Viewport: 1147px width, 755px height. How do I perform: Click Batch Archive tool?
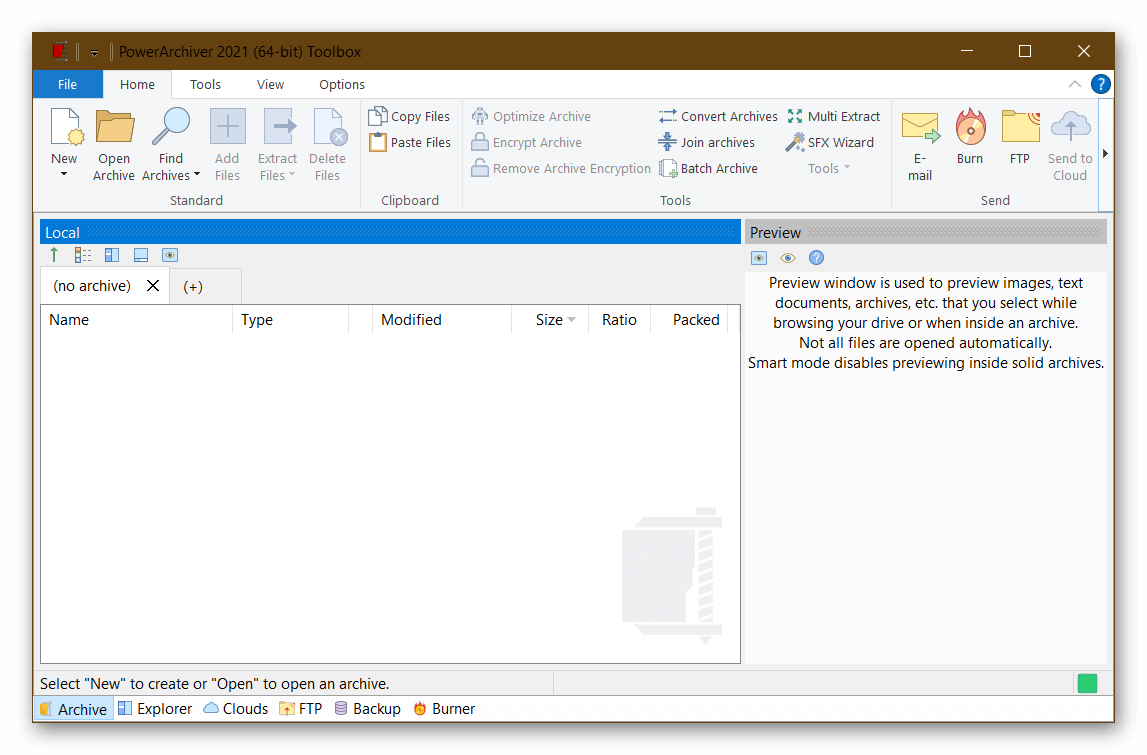click(x=708, y=168)
